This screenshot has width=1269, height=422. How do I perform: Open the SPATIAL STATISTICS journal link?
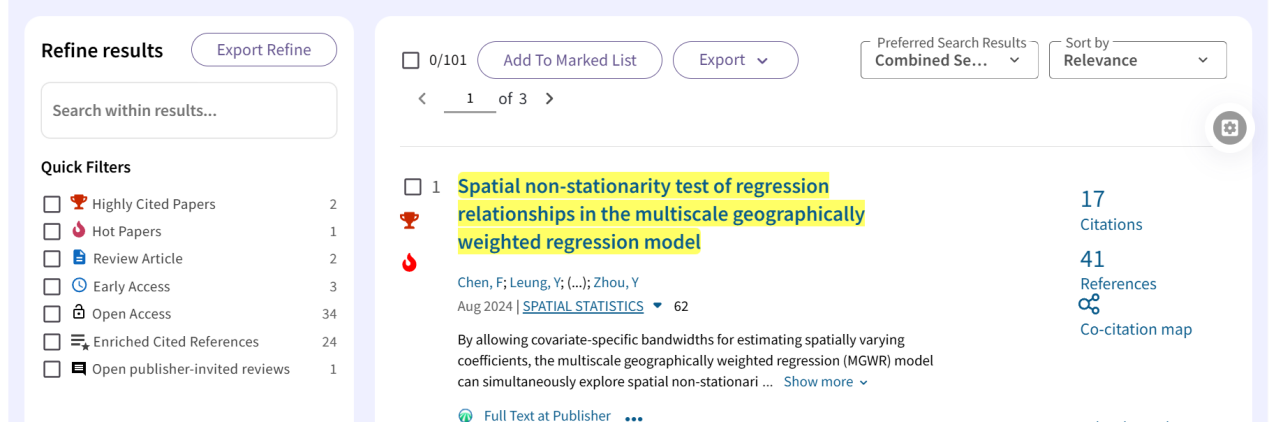(x=583, y=306)
